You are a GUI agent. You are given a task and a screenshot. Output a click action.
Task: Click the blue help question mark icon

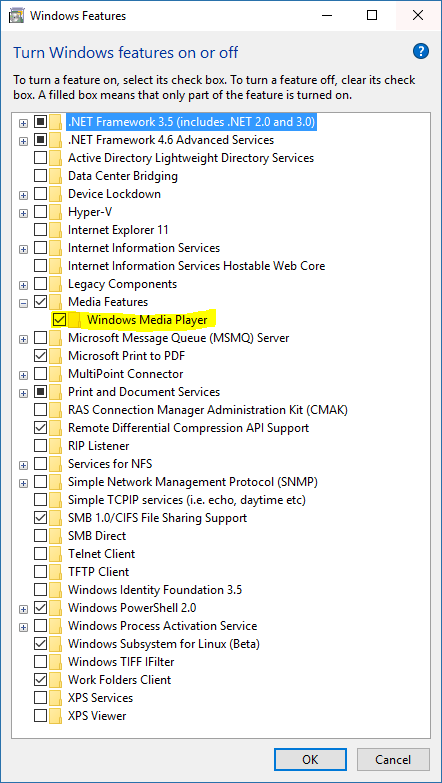pos(421,51)
